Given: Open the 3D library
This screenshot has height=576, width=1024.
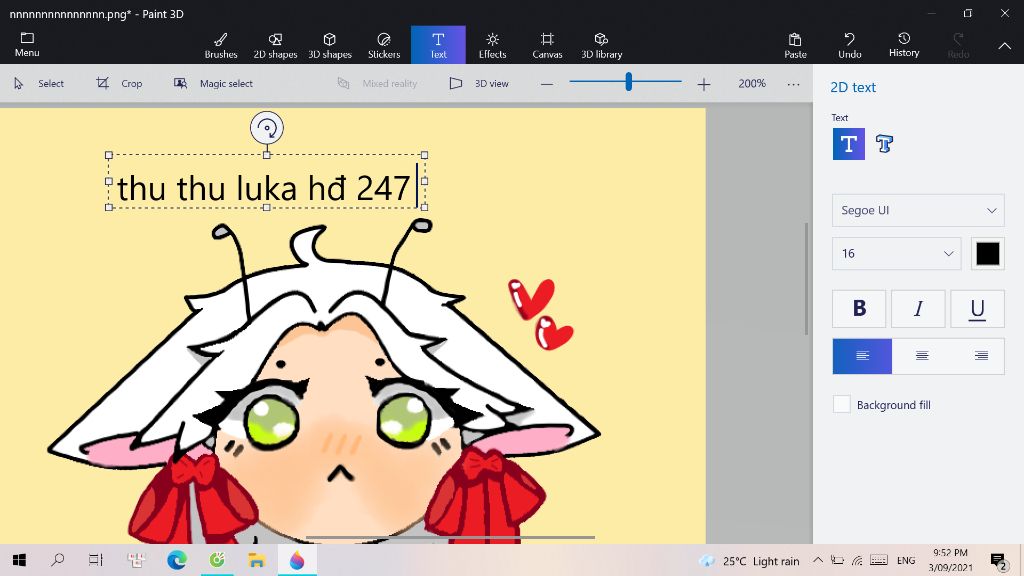Looking at the screenshot, I should (601, 45).
